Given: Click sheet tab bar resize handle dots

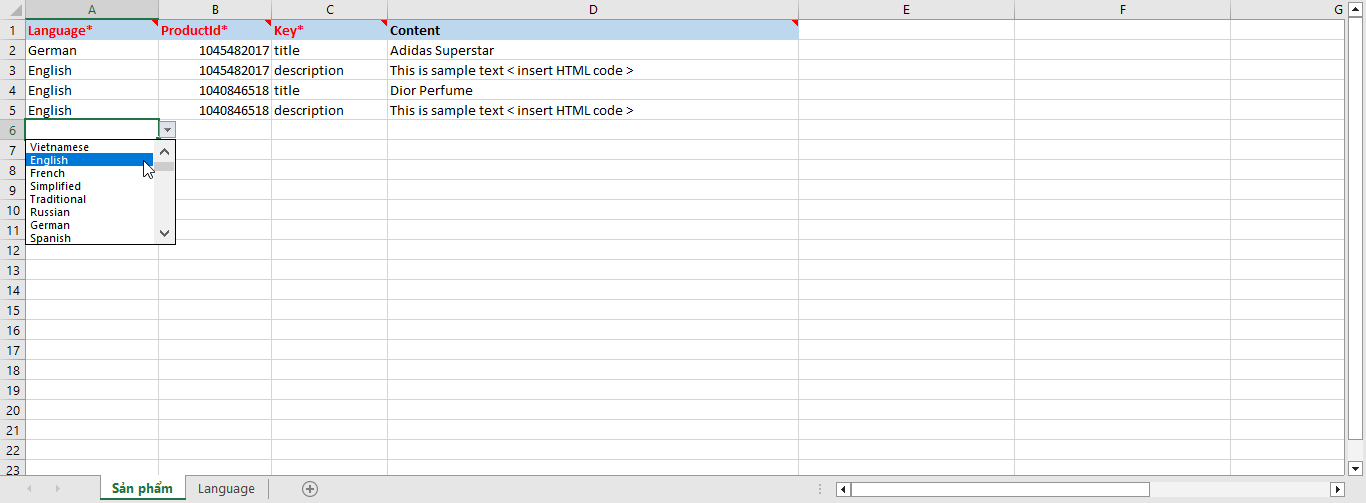Looking at the screenshot, I should pos(821,489).
